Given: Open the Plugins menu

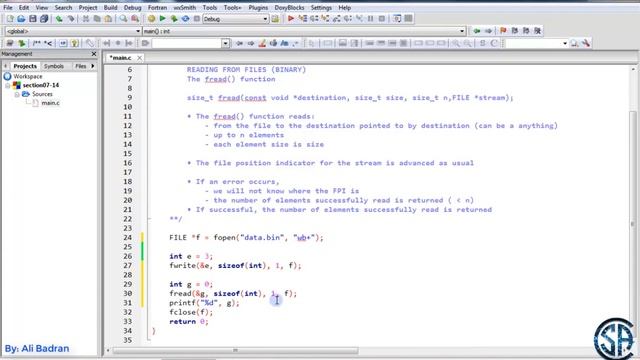Looking at the screenshot, I should tap(258, 7).
